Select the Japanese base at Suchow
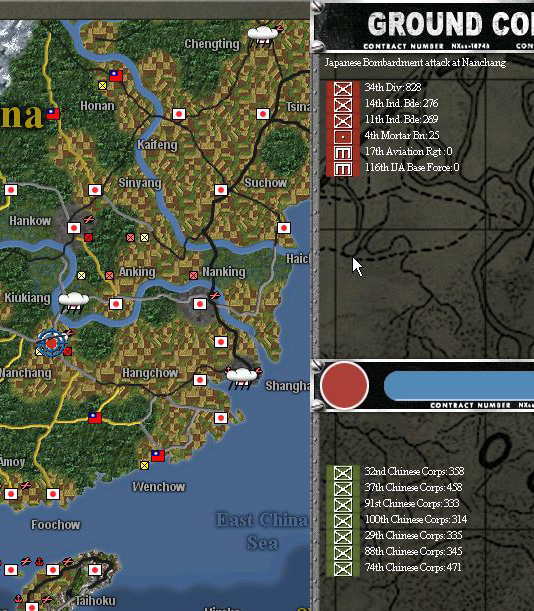Viewport: 534px width, 611px height. click(x=221, y=190)
